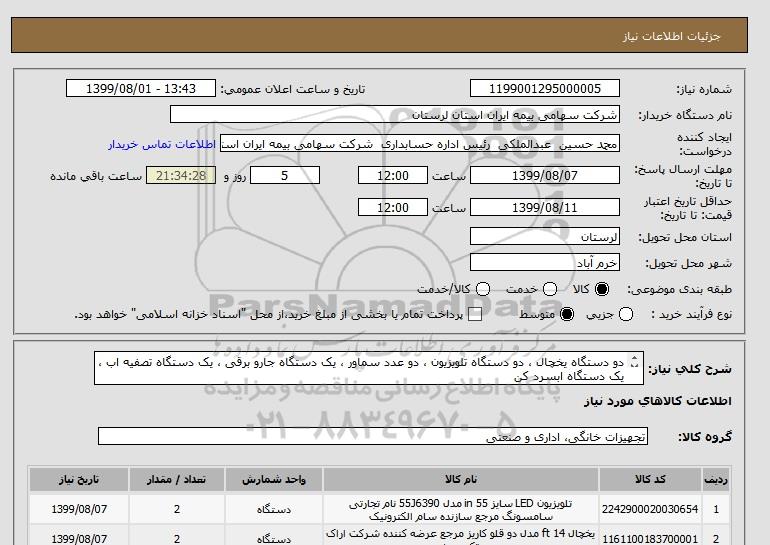The width and height of the screenshot is (770, 545).
Task: Click the یخچال 14 ft item name
Action: (461, 536)
